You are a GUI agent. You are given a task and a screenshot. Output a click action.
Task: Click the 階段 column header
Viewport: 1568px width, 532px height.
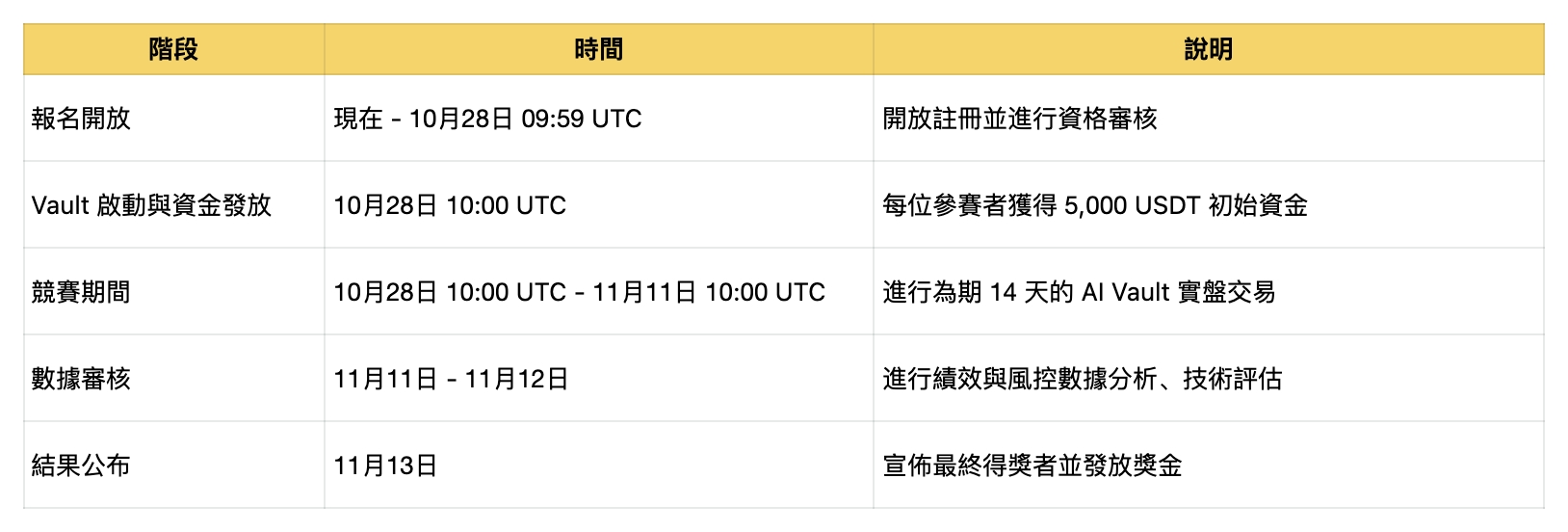click(x=173, y=50)
